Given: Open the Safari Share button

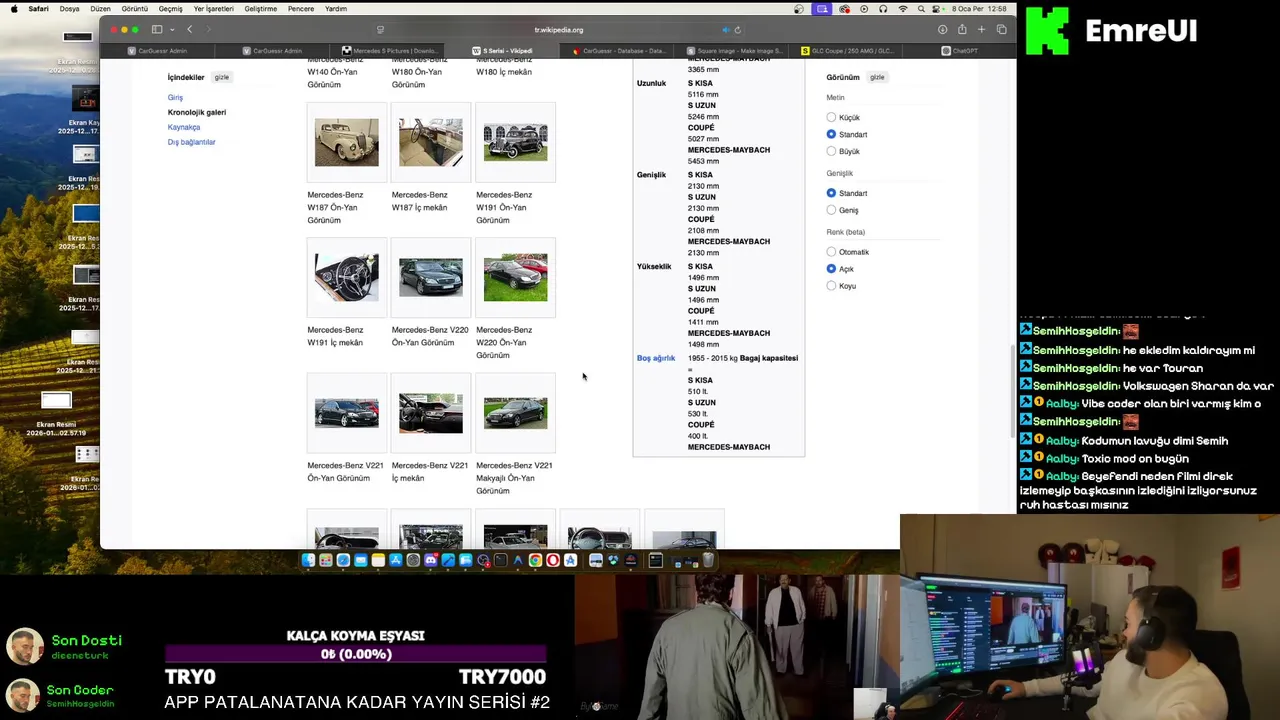Looking at the screenshot, I should pyautogui.click(x=962, y=29).
